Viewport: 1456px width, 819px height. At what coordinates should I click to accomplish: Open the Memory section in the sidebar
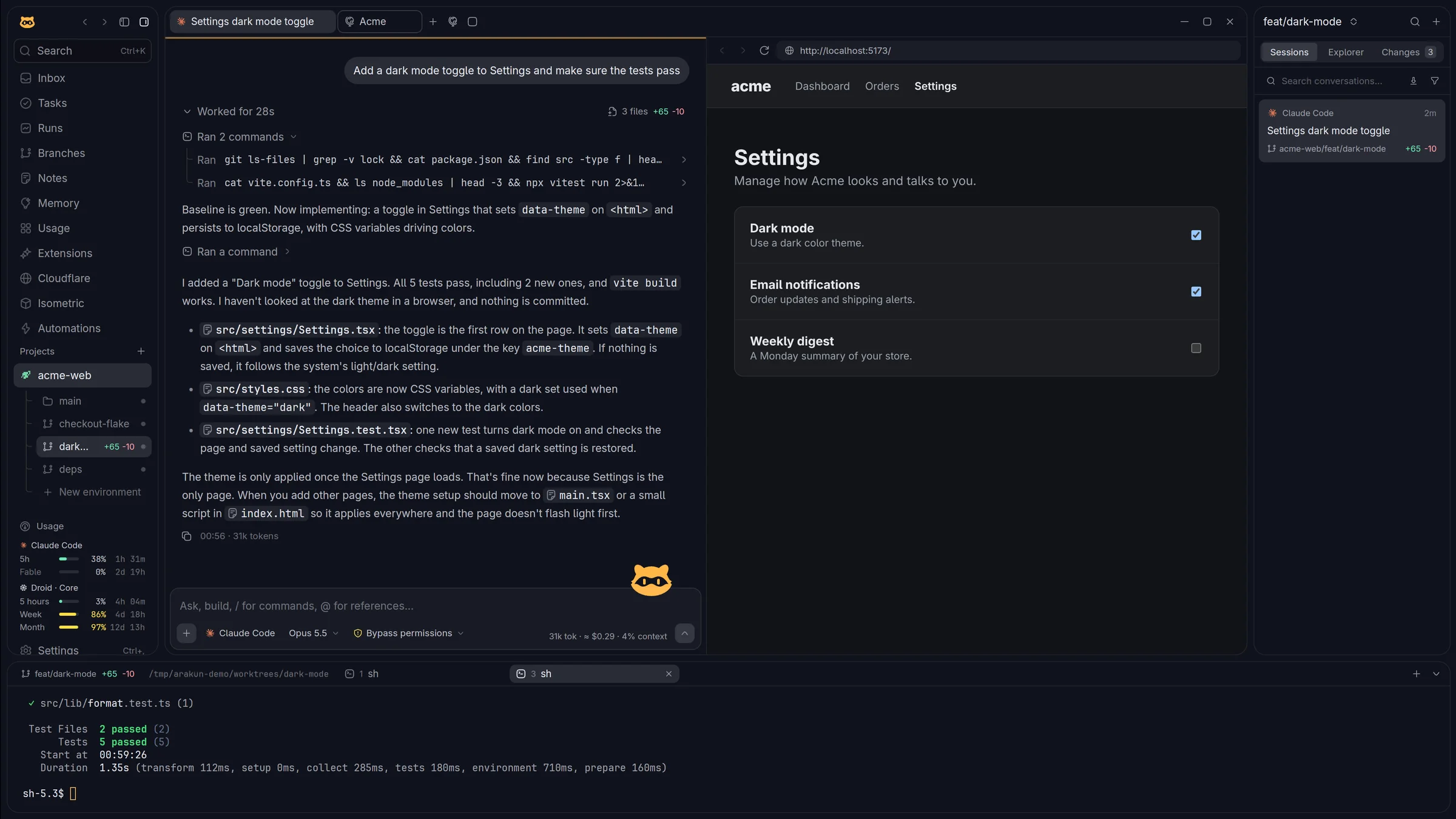click(x=83, y=203)
